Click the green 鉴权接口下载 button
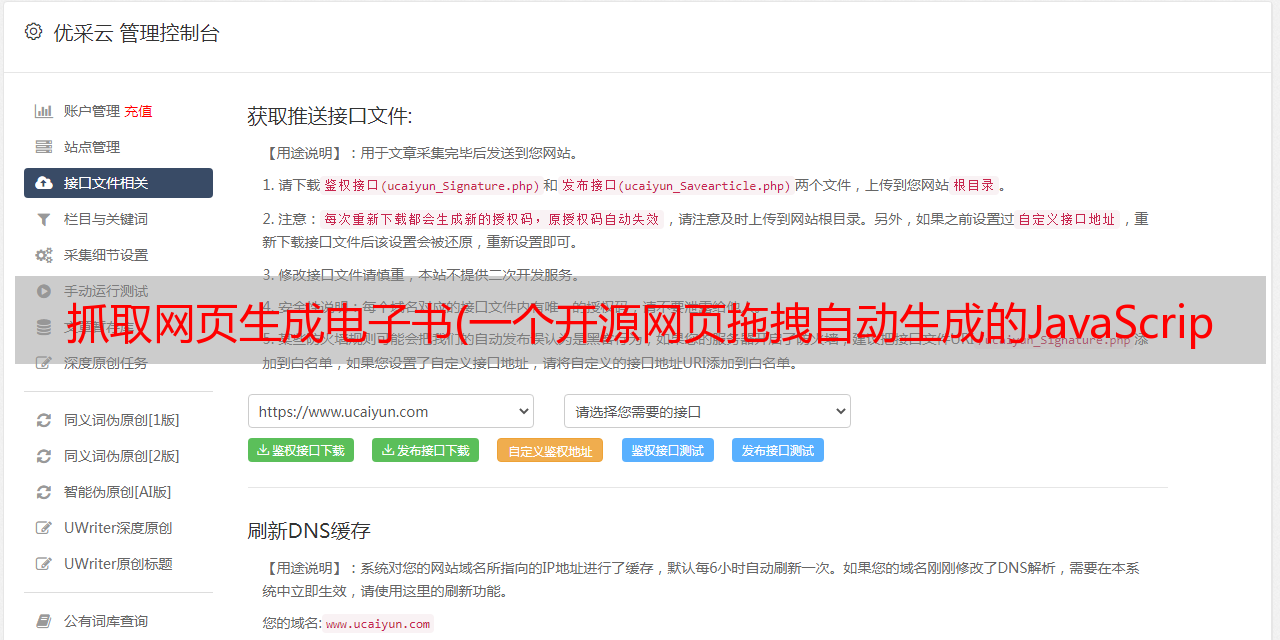This screenshot has height=640, width=1280. point(301,450)
